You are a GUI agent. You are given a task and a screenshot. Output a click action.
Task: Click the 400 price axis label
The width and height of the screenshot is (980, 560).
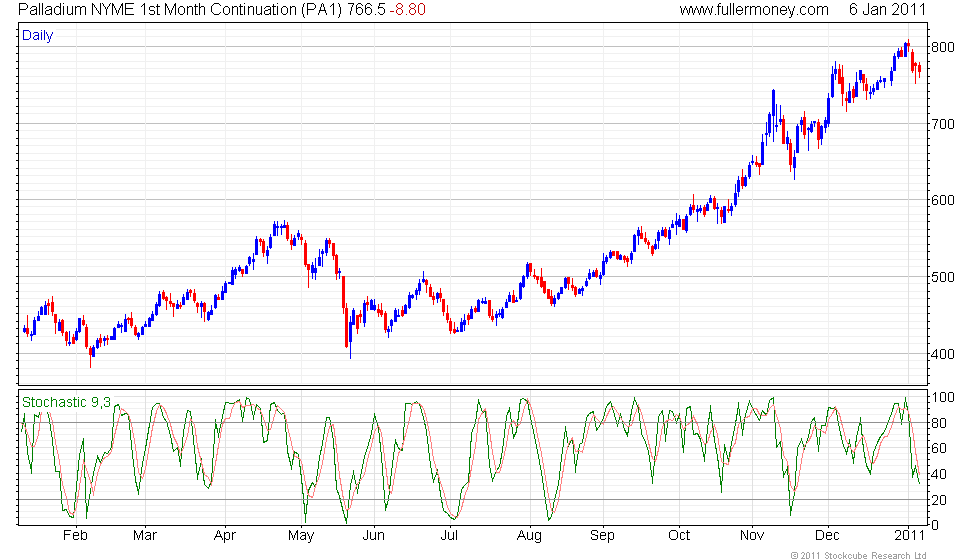[943, 354]
